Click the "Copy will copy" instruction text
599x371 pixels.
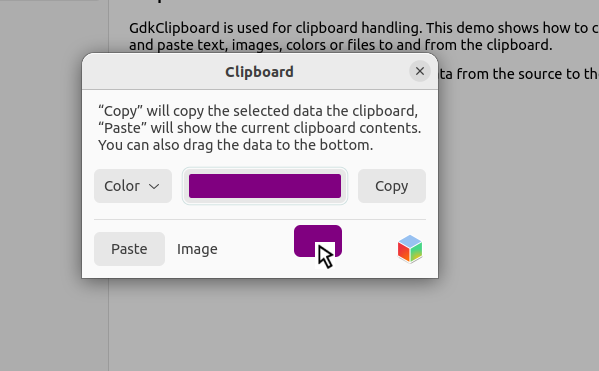(x=258, y=111)
